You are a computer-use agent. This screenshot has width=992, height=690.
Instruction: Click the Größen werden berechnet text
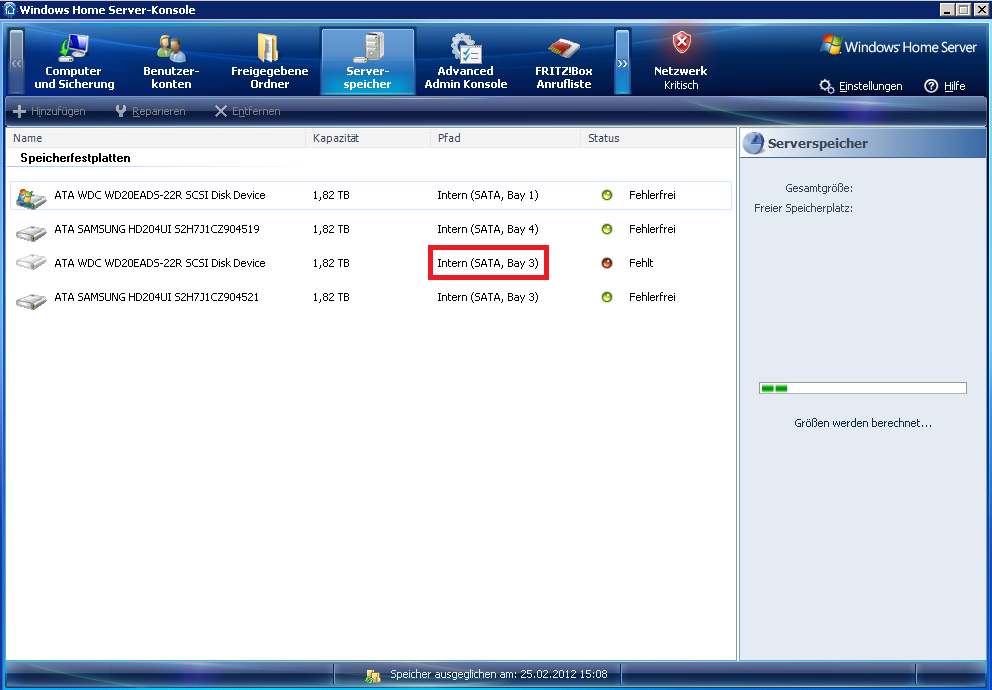click(863, 423)
